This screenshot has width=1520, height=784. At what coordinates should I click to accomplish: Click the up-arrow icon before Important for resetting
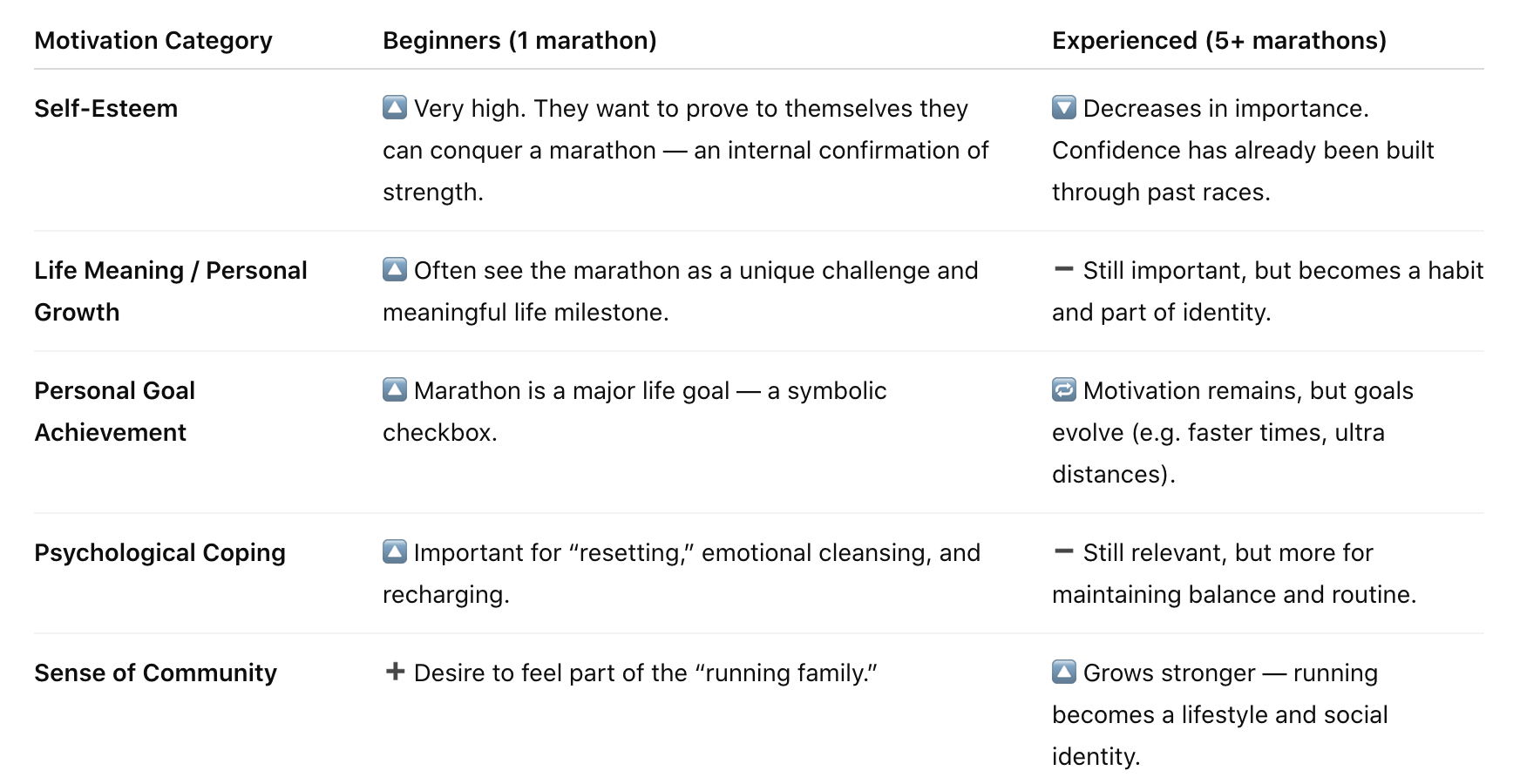(x=395, y=552)
